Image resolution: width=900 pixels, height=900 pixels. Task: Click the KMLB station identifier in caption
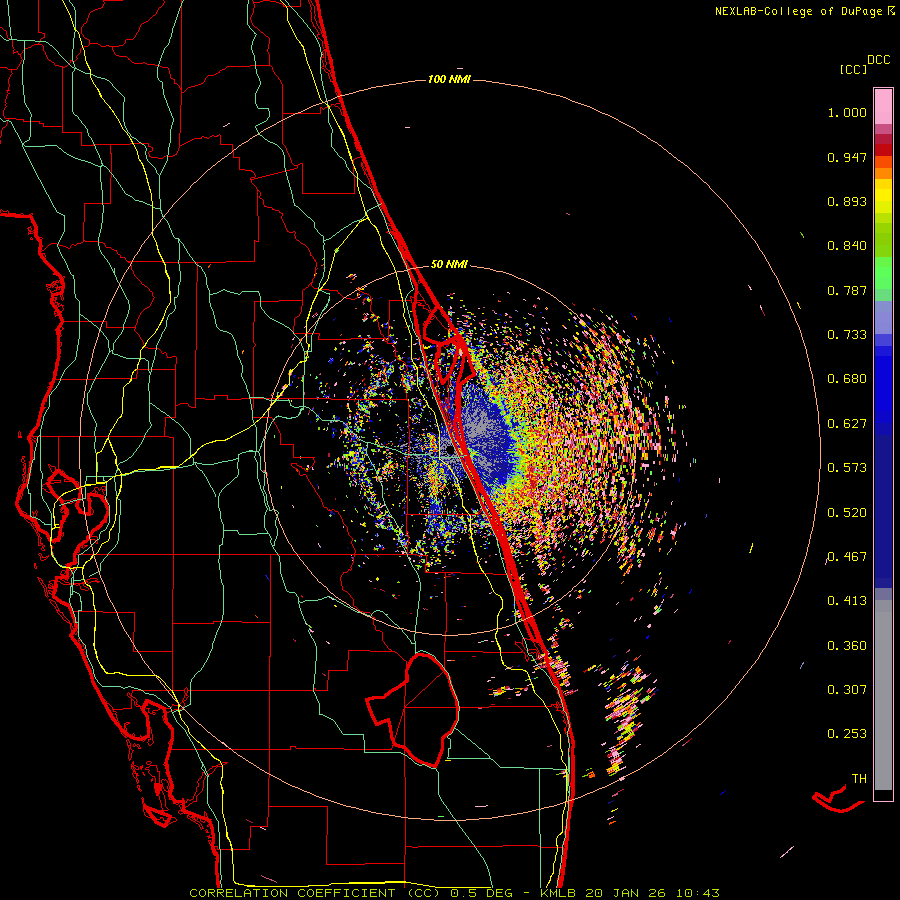click(x=557, y=893)
